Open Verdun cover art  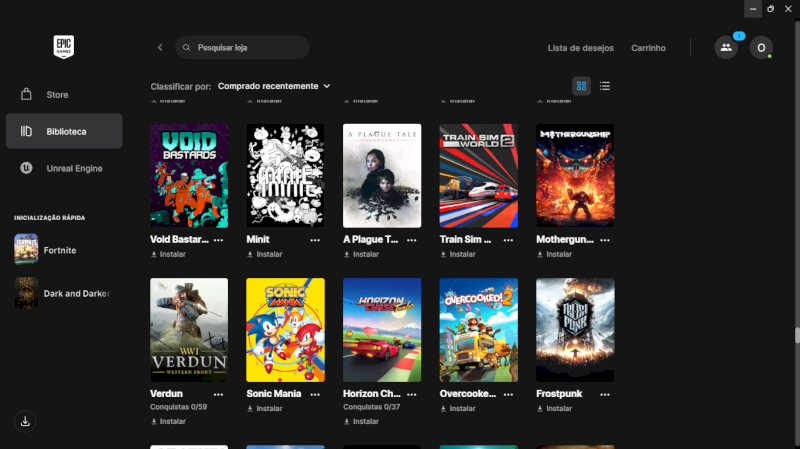[189, 330]
